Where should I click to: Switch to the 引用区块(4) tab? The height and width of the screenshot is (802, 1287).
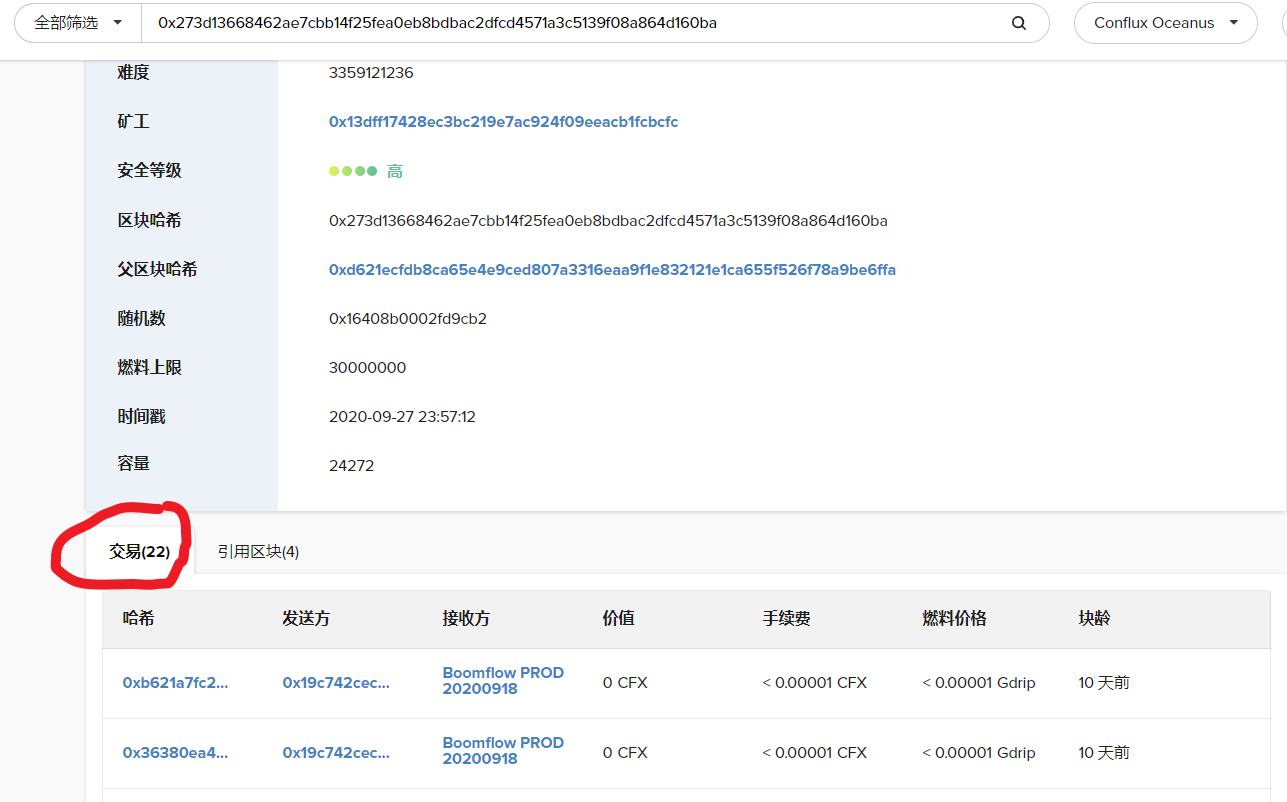click(x=258, y=551)
